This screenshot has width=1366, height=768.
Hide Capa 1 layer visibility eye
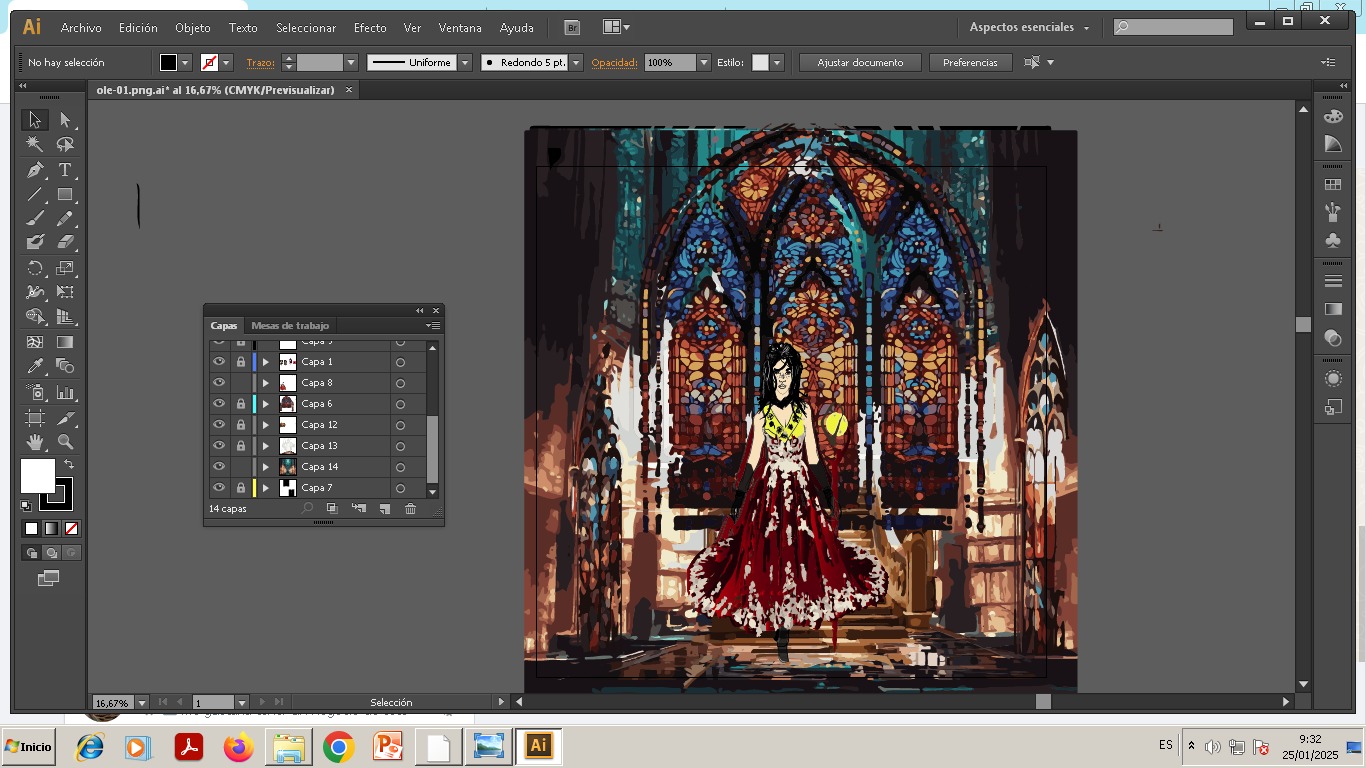pyautogui.click(x=219, y=362)
